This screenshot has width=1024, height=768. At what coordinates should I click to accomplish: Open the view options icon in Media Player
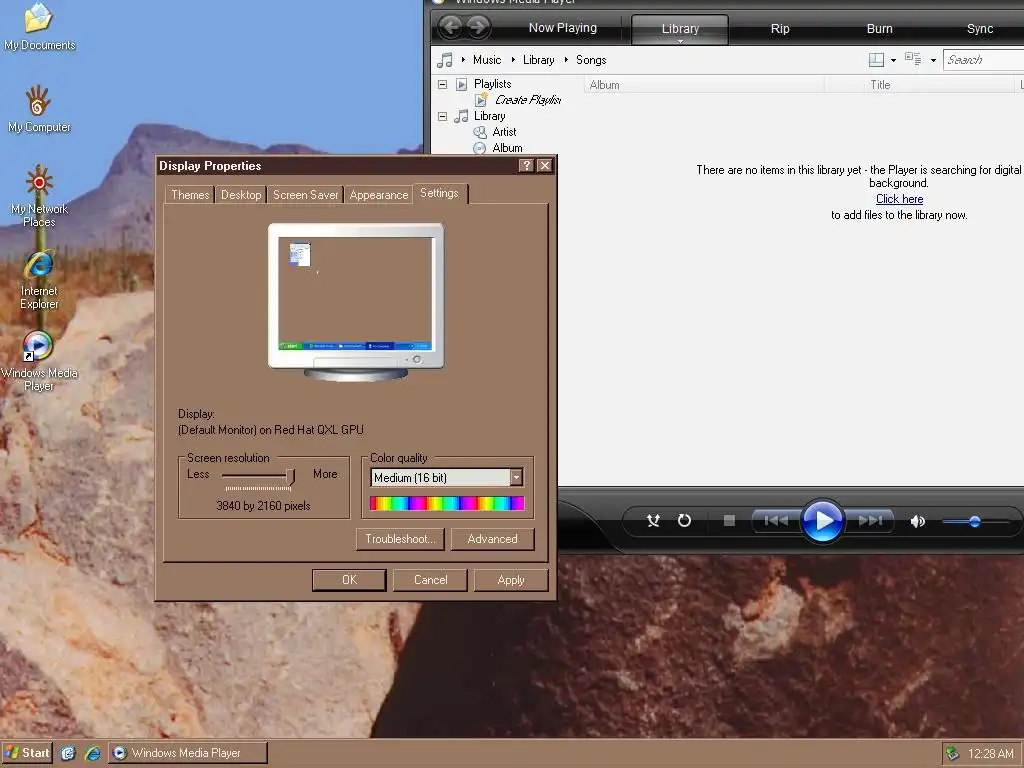(913, 59)
